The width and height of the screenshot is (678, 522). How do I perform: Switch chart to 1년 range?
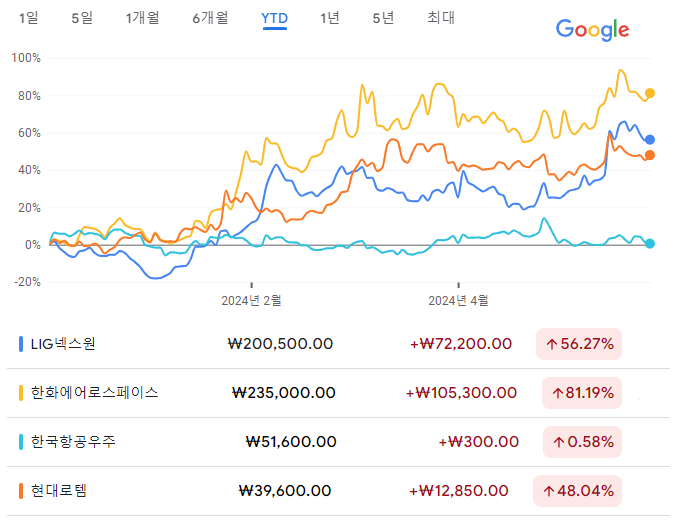tap(329, 18)
